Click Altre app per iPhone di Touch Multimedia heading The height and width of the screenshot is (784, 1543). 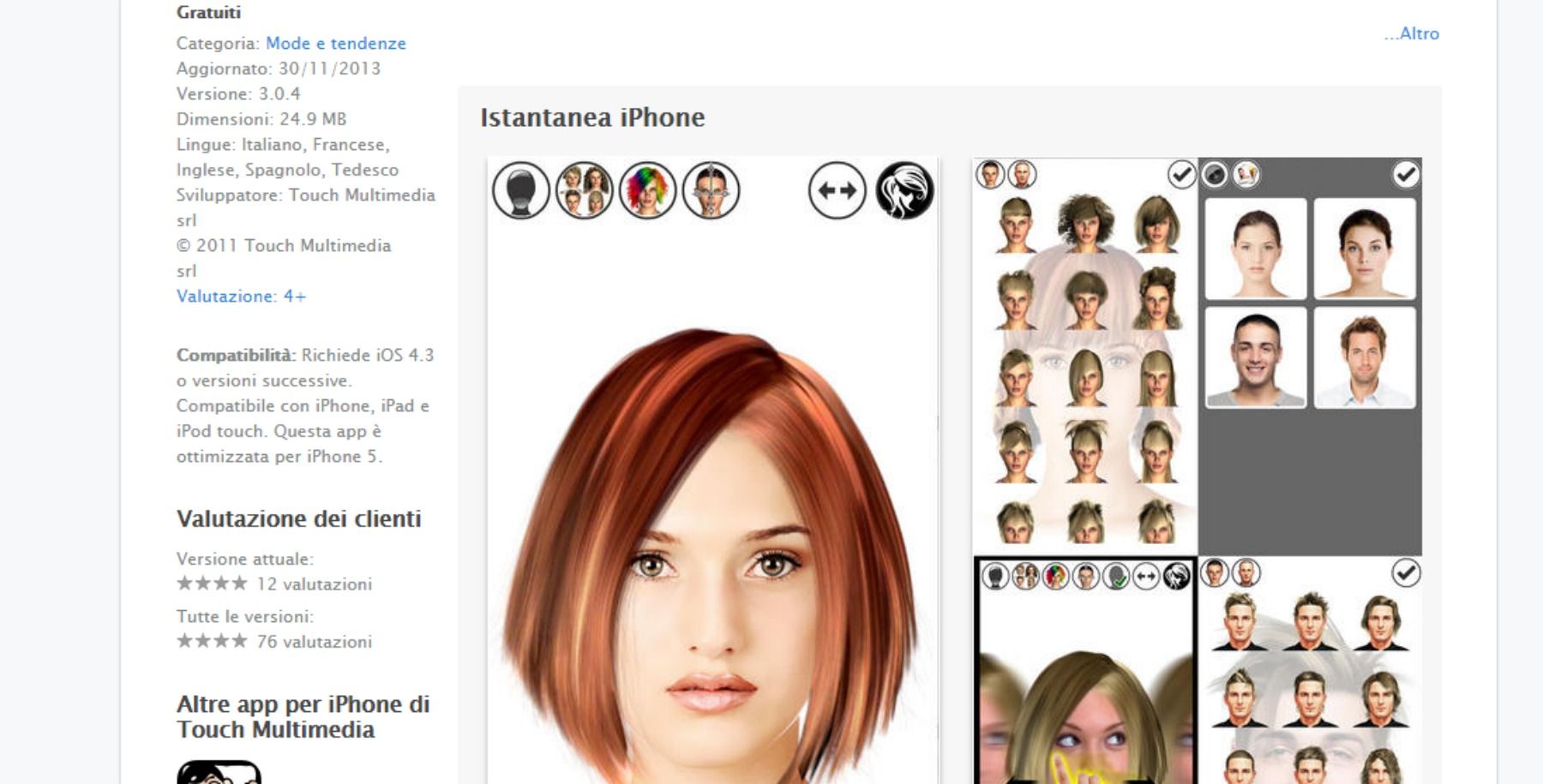point(303,716)
